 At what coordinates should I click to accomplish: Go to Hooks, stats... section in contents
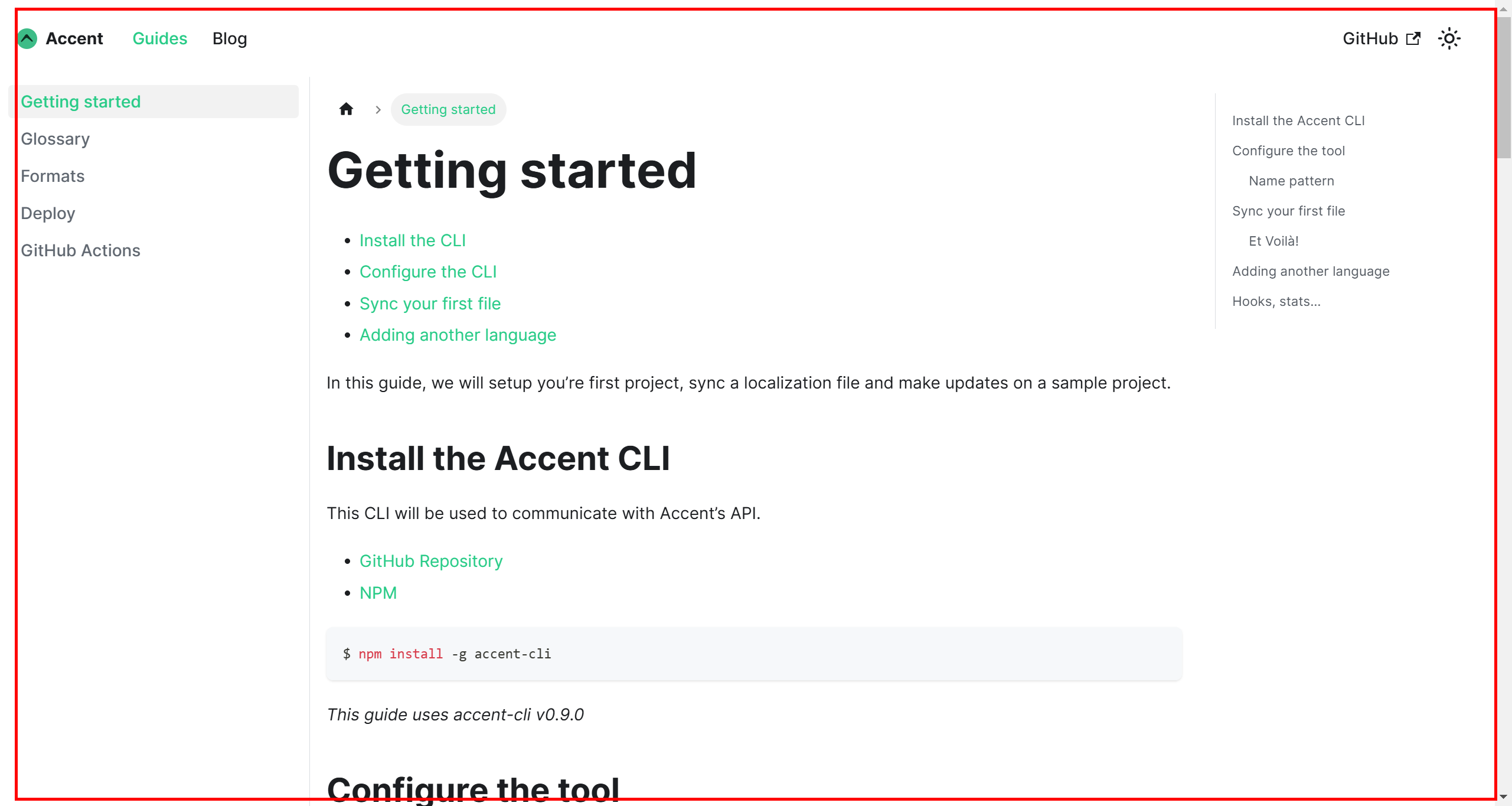click(x=1276, y=302)
